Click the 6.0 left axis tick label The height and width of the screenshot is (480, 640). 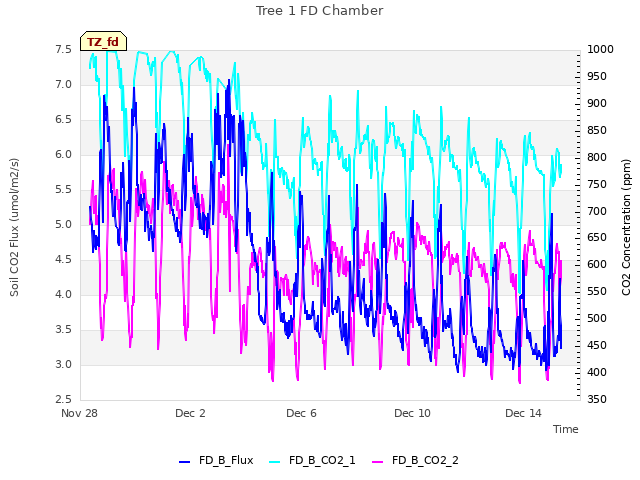click(63, 154)
